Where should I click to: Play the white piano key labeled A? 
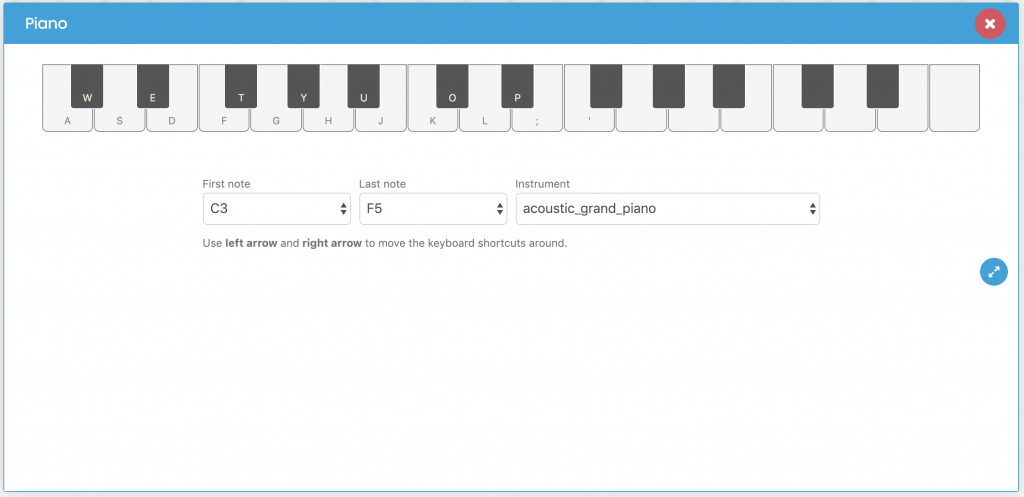(x=67, y=120)
